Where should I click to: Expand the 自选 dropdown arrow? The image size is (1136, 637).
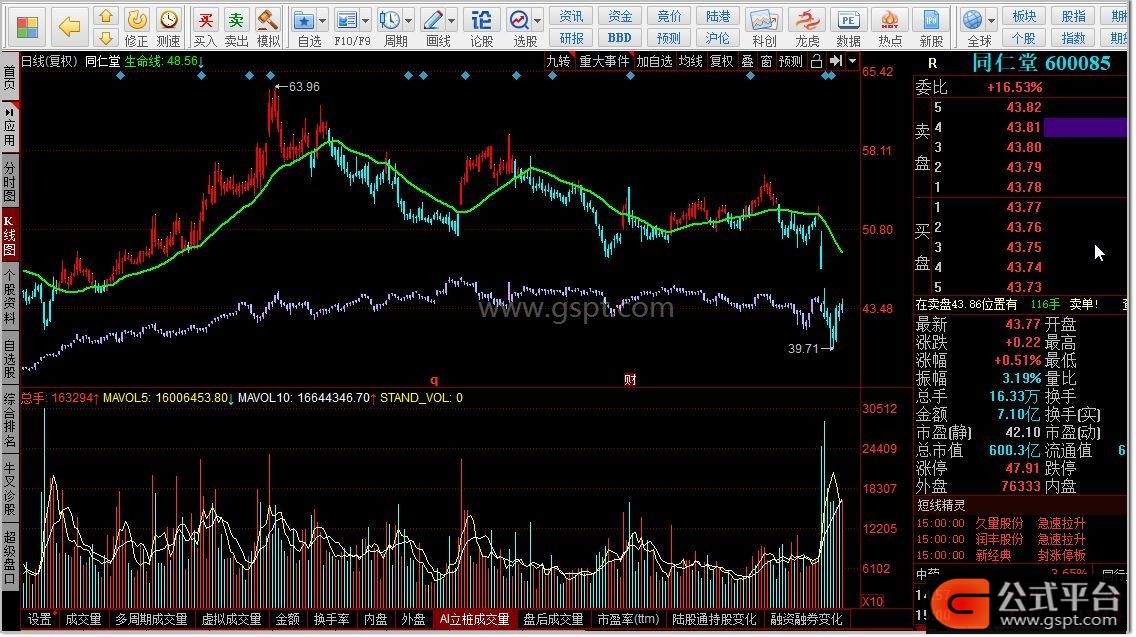323,20
